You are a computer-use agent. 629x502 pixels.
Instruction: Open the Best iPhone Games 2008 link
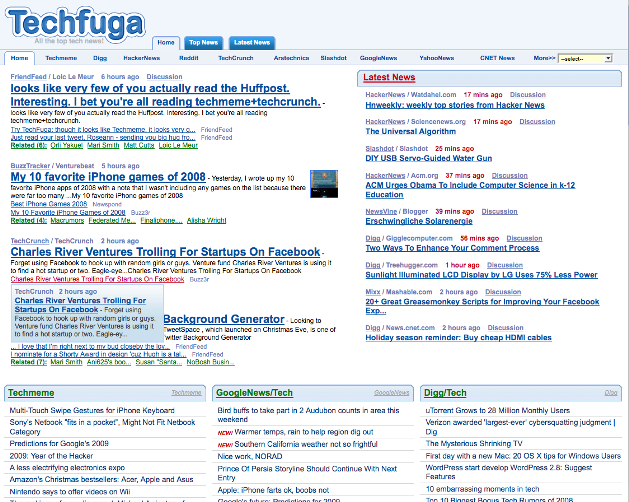pyautogui.click(x=49, y=204)
